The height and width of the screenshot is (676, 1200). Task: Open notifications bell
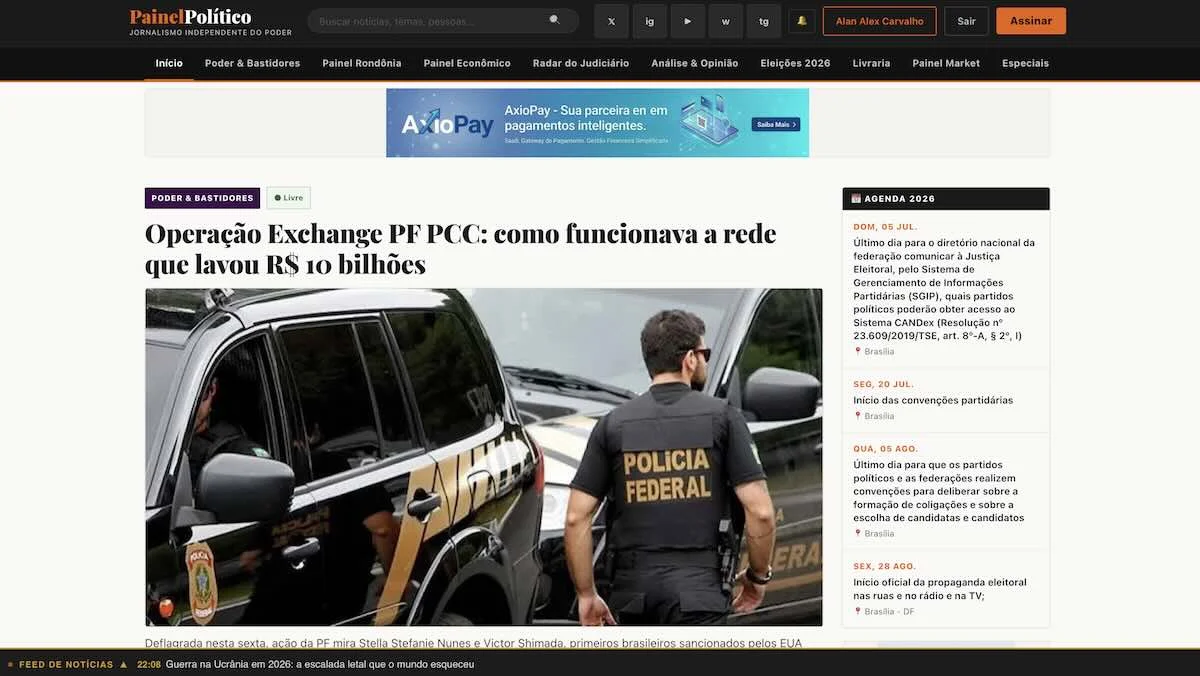pos(802,21)
